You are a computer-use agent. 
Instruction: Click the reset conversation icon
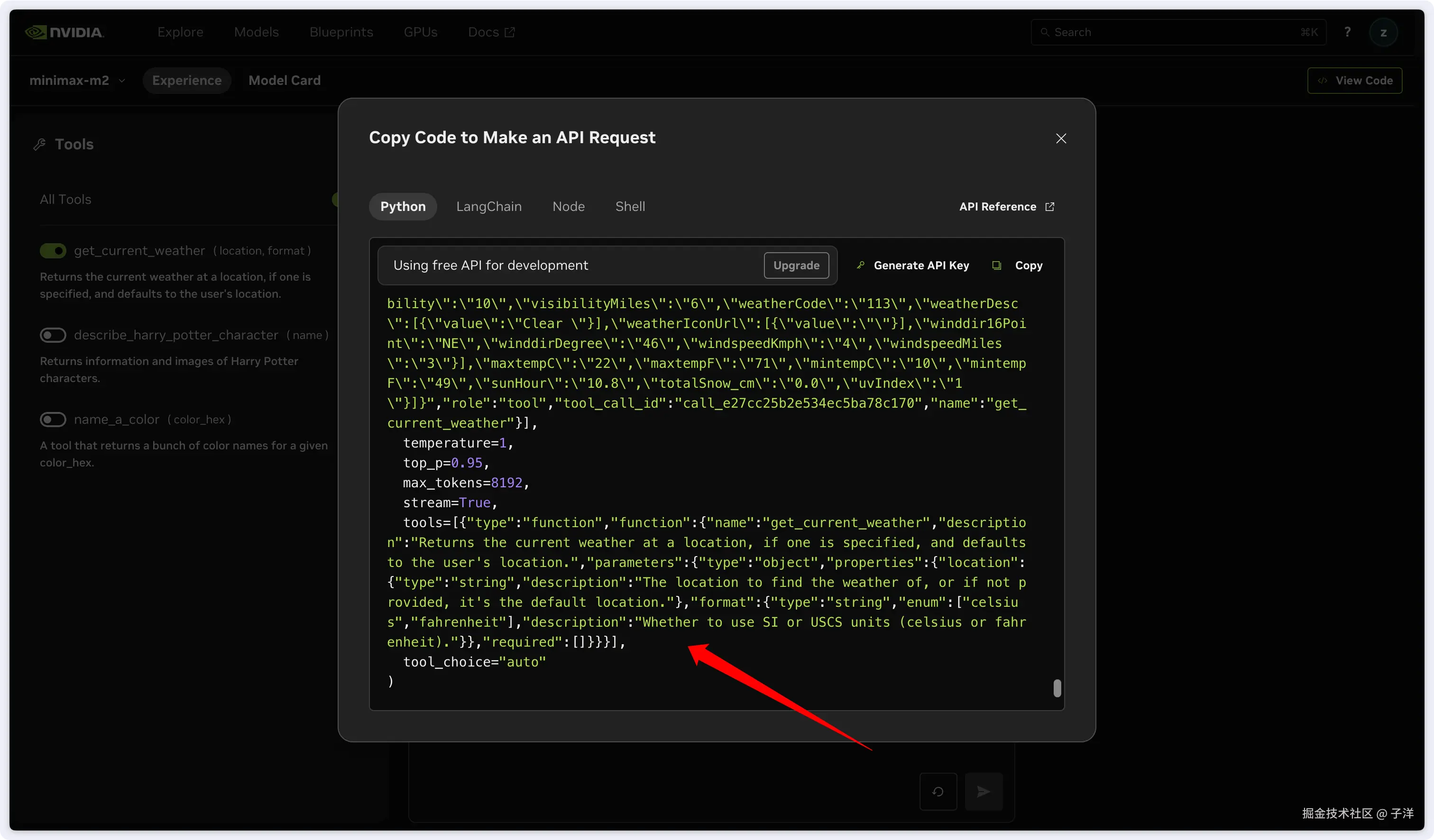pos(938,791)
